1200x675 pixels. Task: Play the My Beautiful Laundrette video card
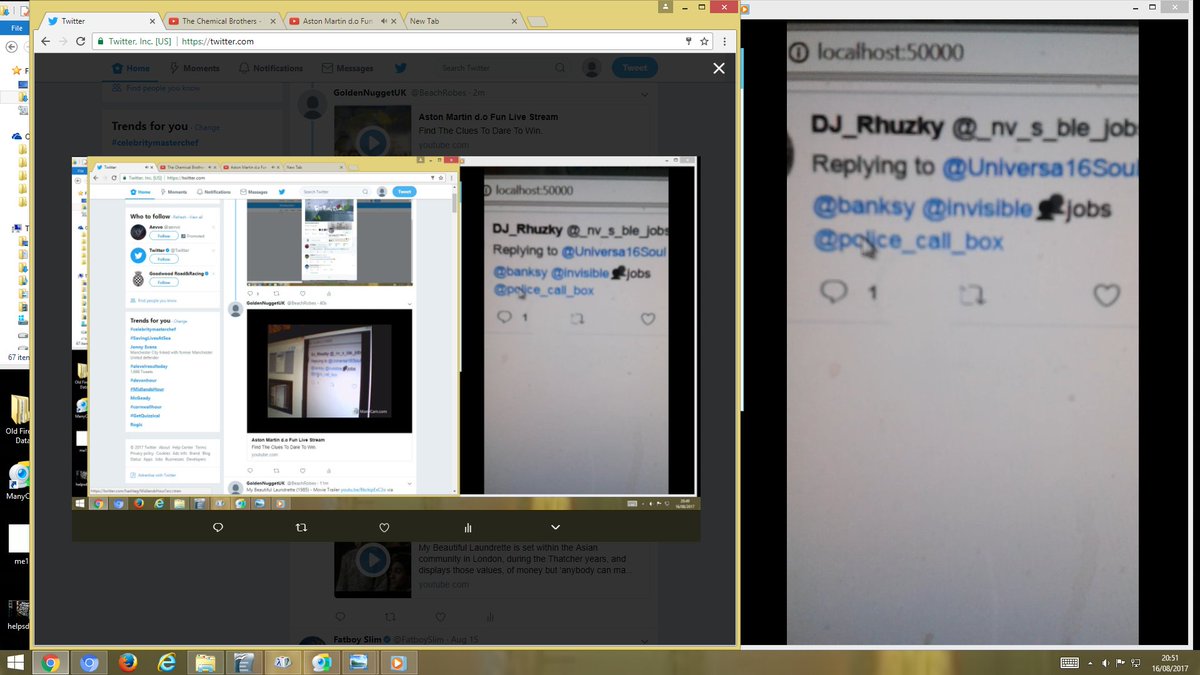coord(372,560)
